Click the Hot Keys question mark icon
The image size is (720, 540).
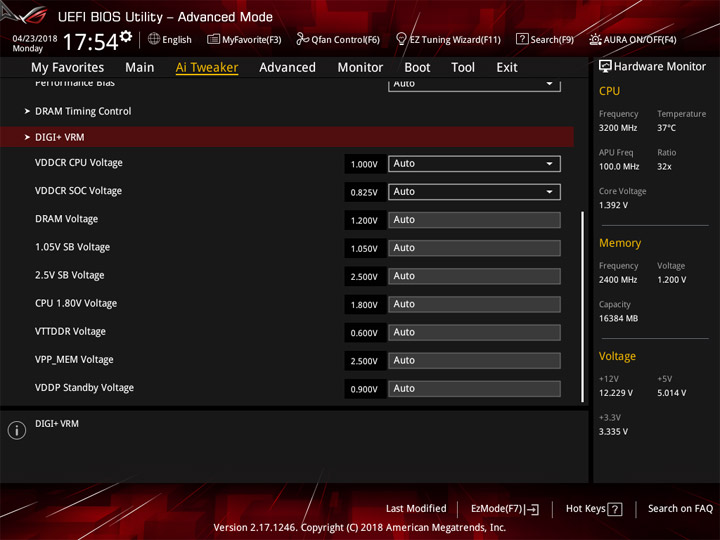point(615,509)
